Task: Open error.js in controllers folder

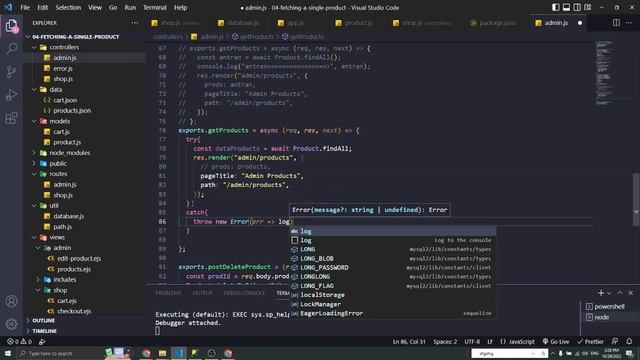Action: tap(62, 69)
